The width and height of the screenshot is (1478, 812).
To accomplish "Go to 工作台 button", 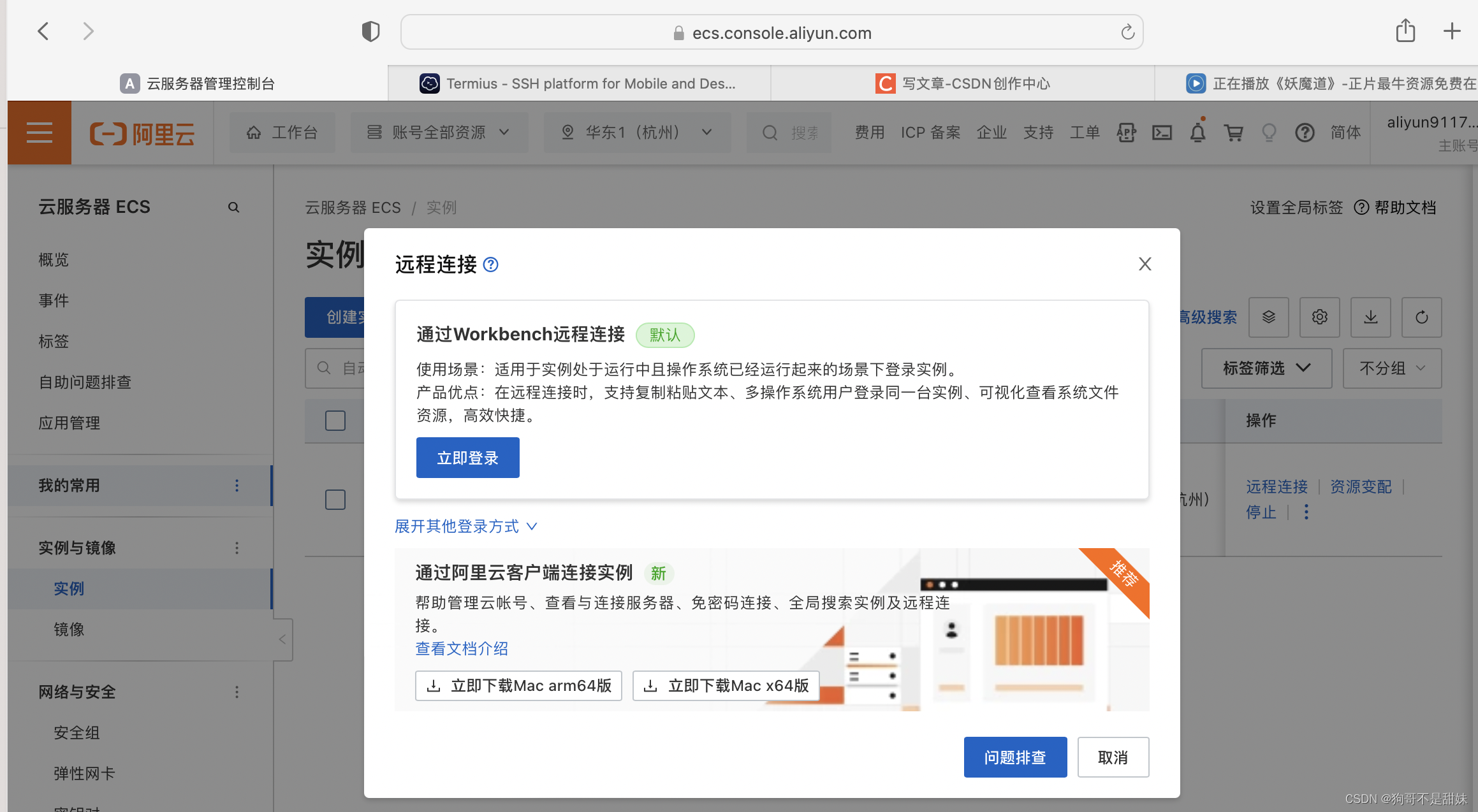I will (282, 133).
